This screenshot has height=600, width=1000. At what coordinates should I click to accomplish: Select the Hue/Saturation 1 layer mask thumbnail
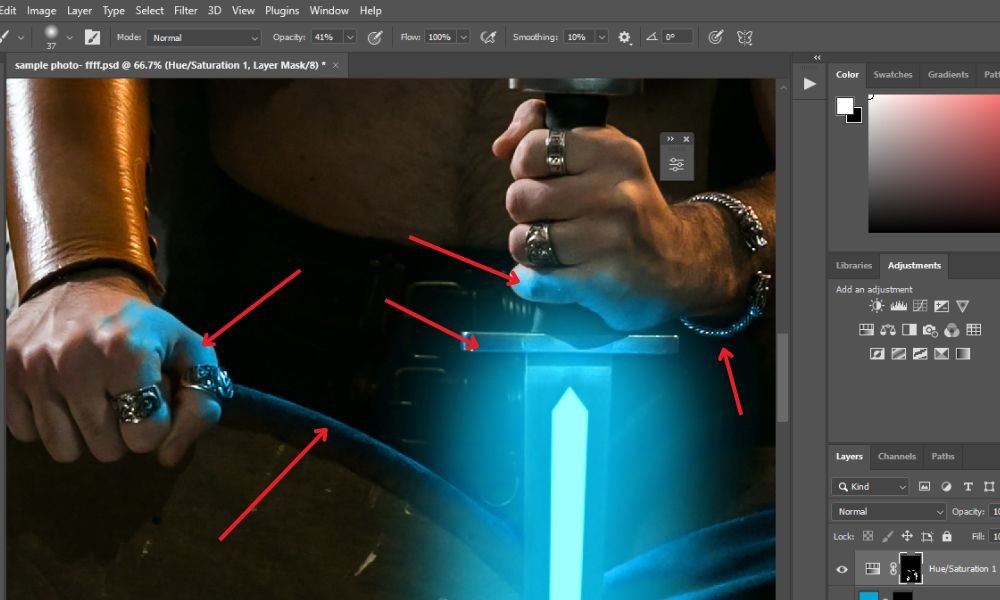[910, 569]
